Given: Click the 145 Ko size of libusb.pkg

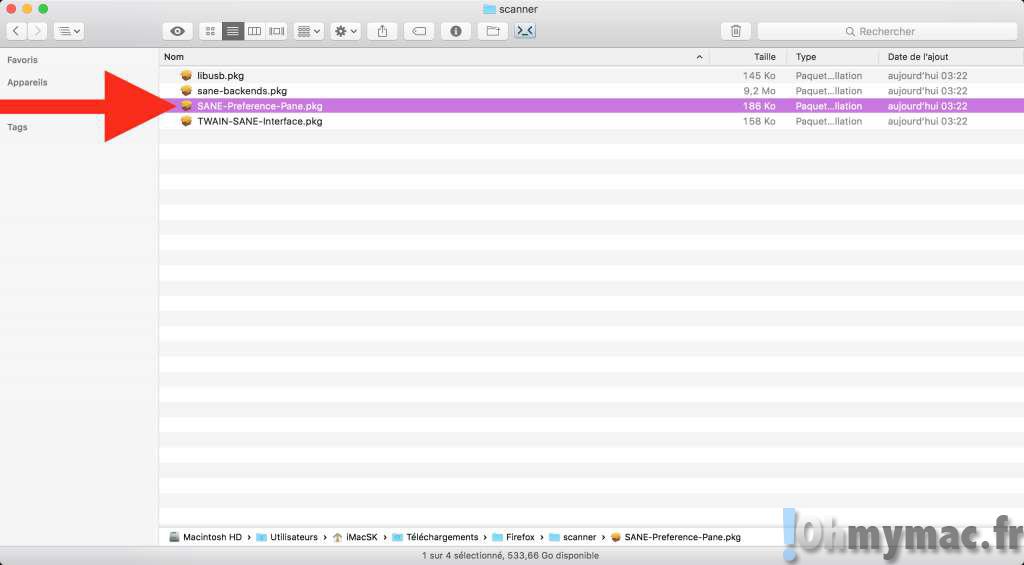Looking at the screenshot, I should pyautogui.click(x=759, y=76).
